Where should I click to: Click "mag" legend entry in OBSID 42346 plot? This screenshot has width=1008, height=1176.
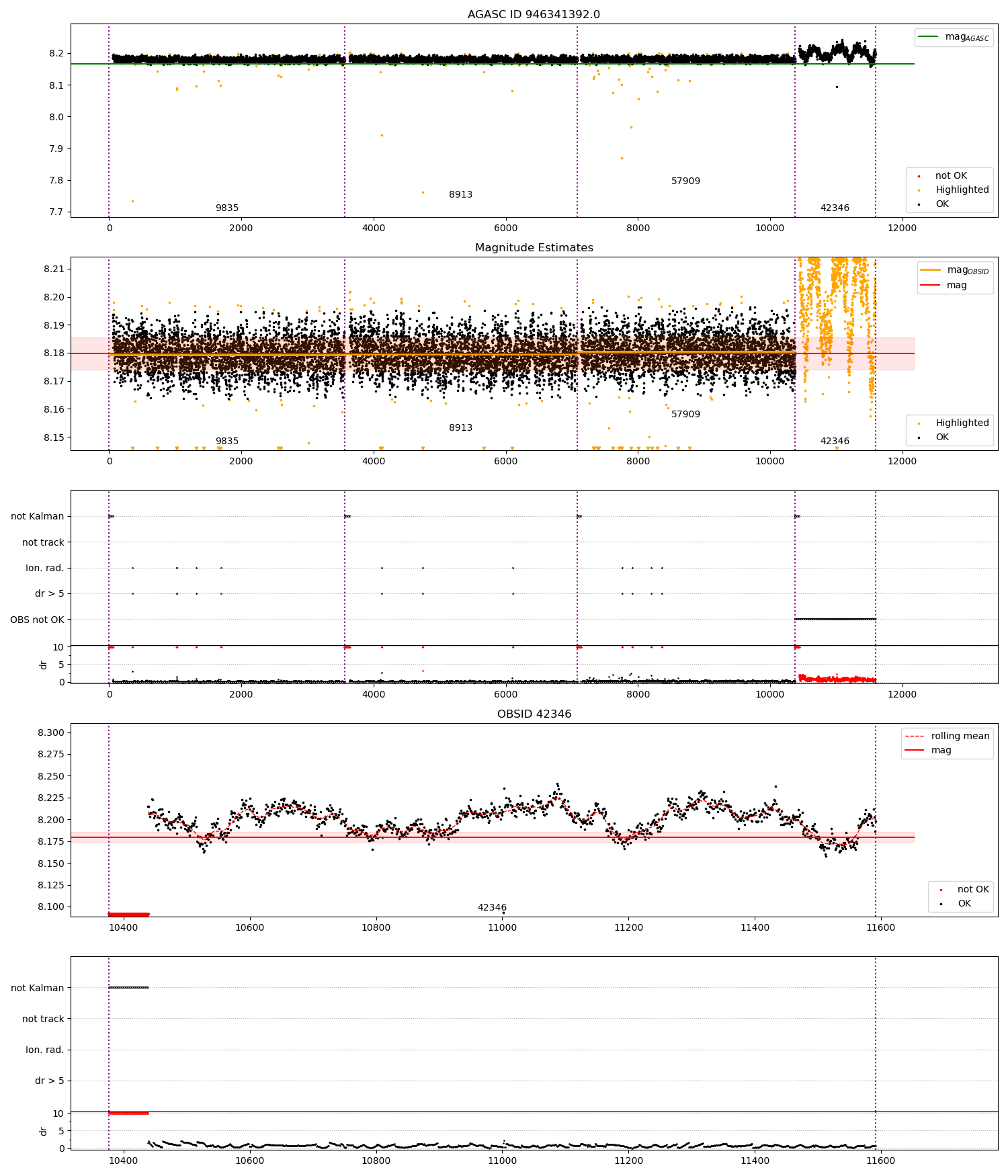[928, 750]
